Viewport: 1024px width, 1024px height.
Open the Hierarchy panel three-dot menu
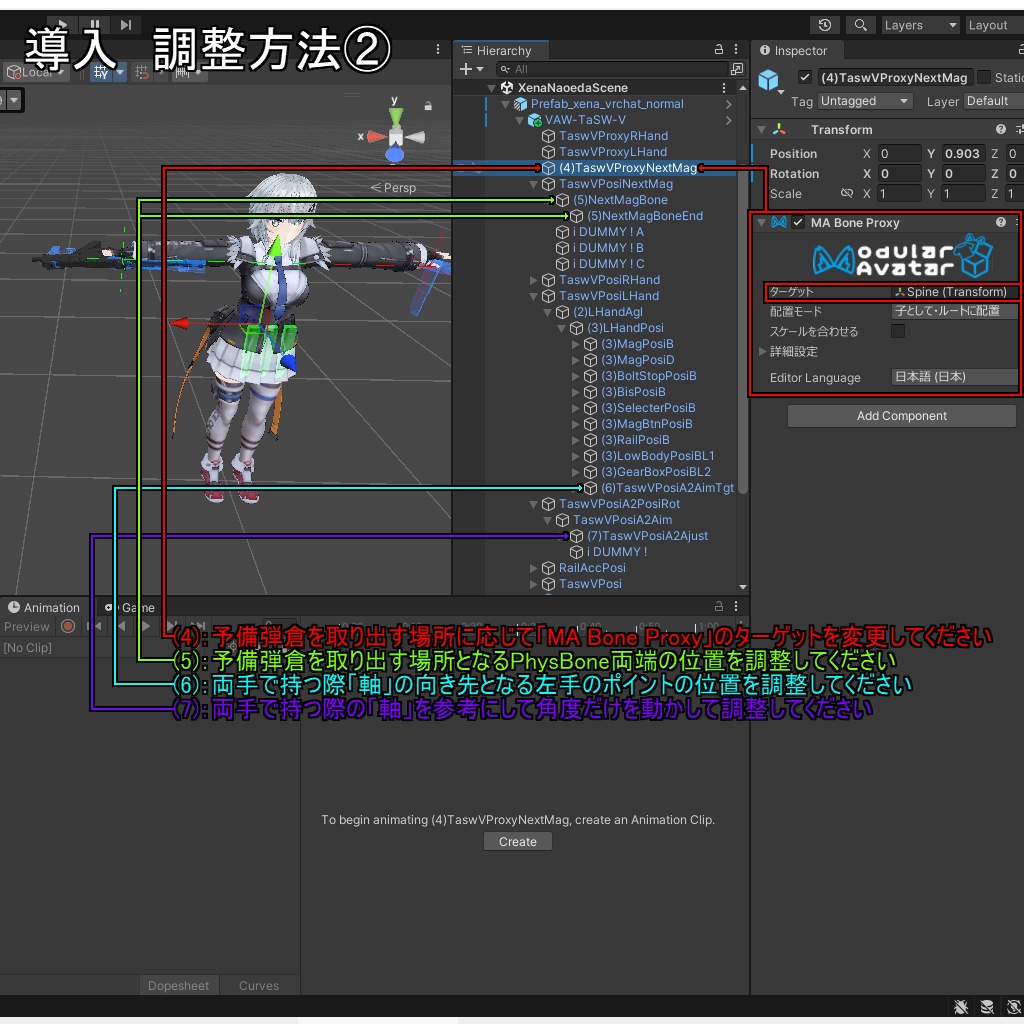tap(736, 49)
